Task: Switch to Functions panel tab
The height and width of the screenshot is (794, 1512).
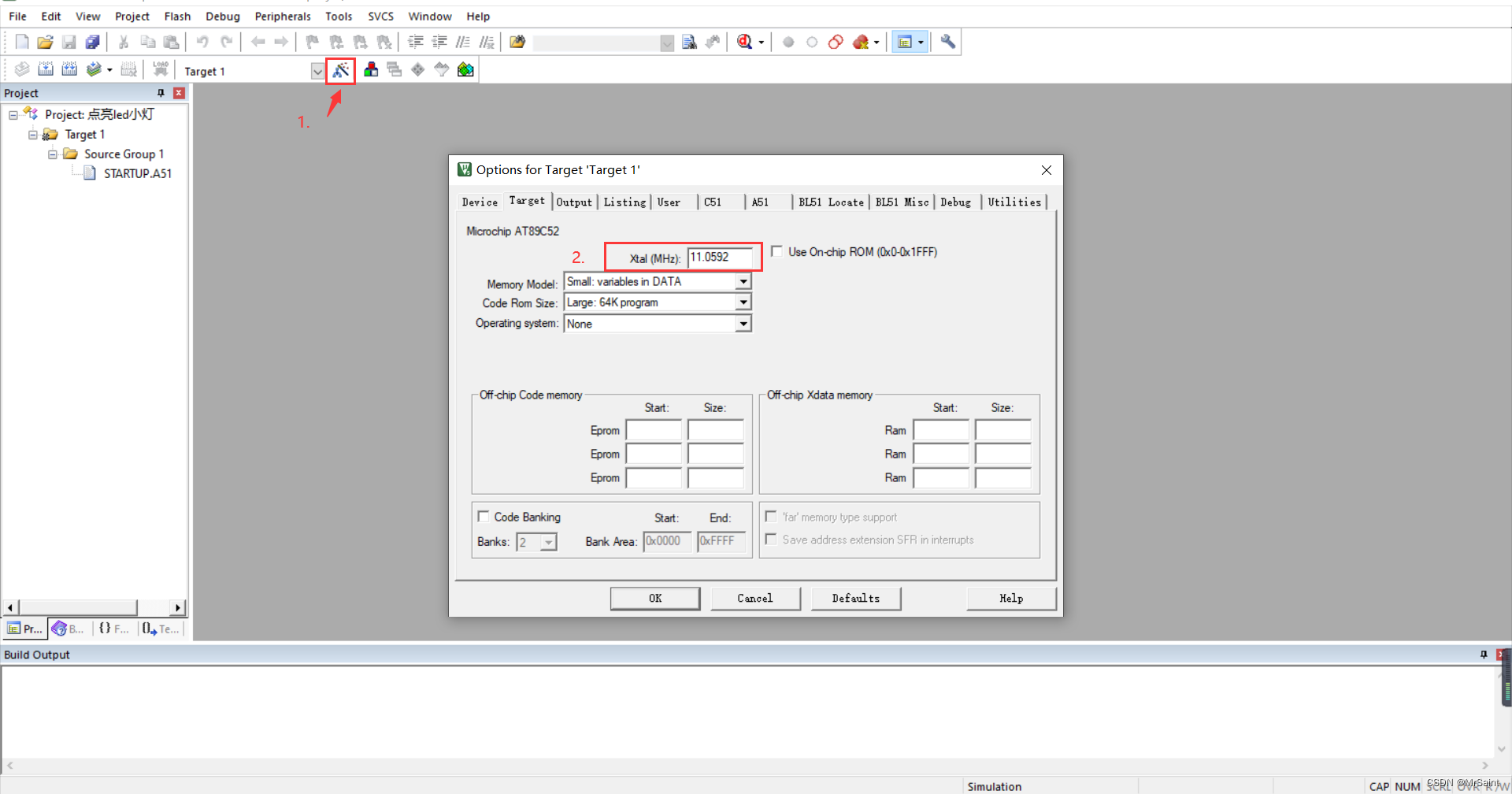Action: [114, 629]
